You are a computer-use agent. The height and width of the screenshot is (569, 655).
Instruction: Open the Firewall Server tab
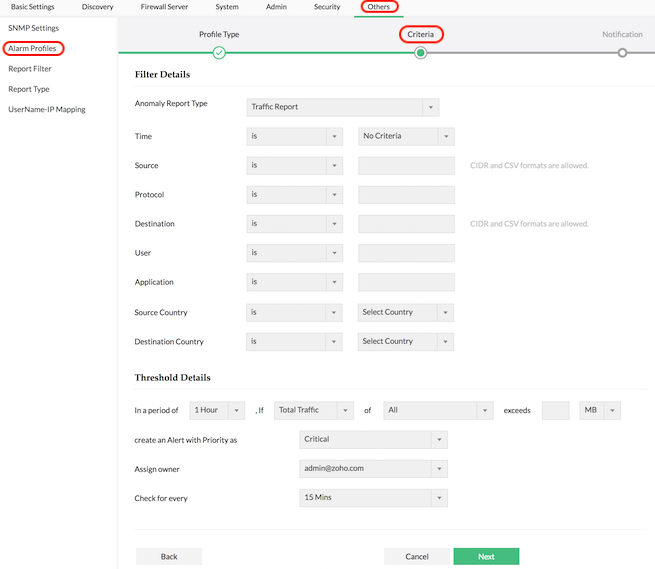click(x=164, y=7)
